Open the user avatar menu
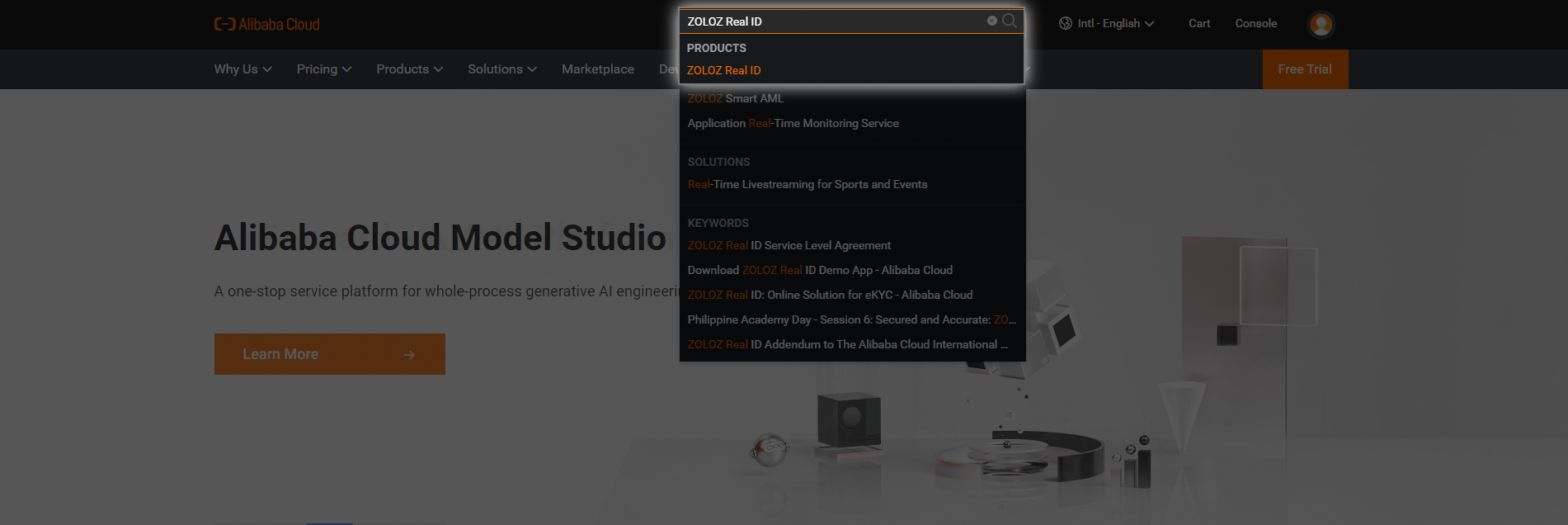The width and height of the screenshot is (1568, 525). [x=1321, y=24]
